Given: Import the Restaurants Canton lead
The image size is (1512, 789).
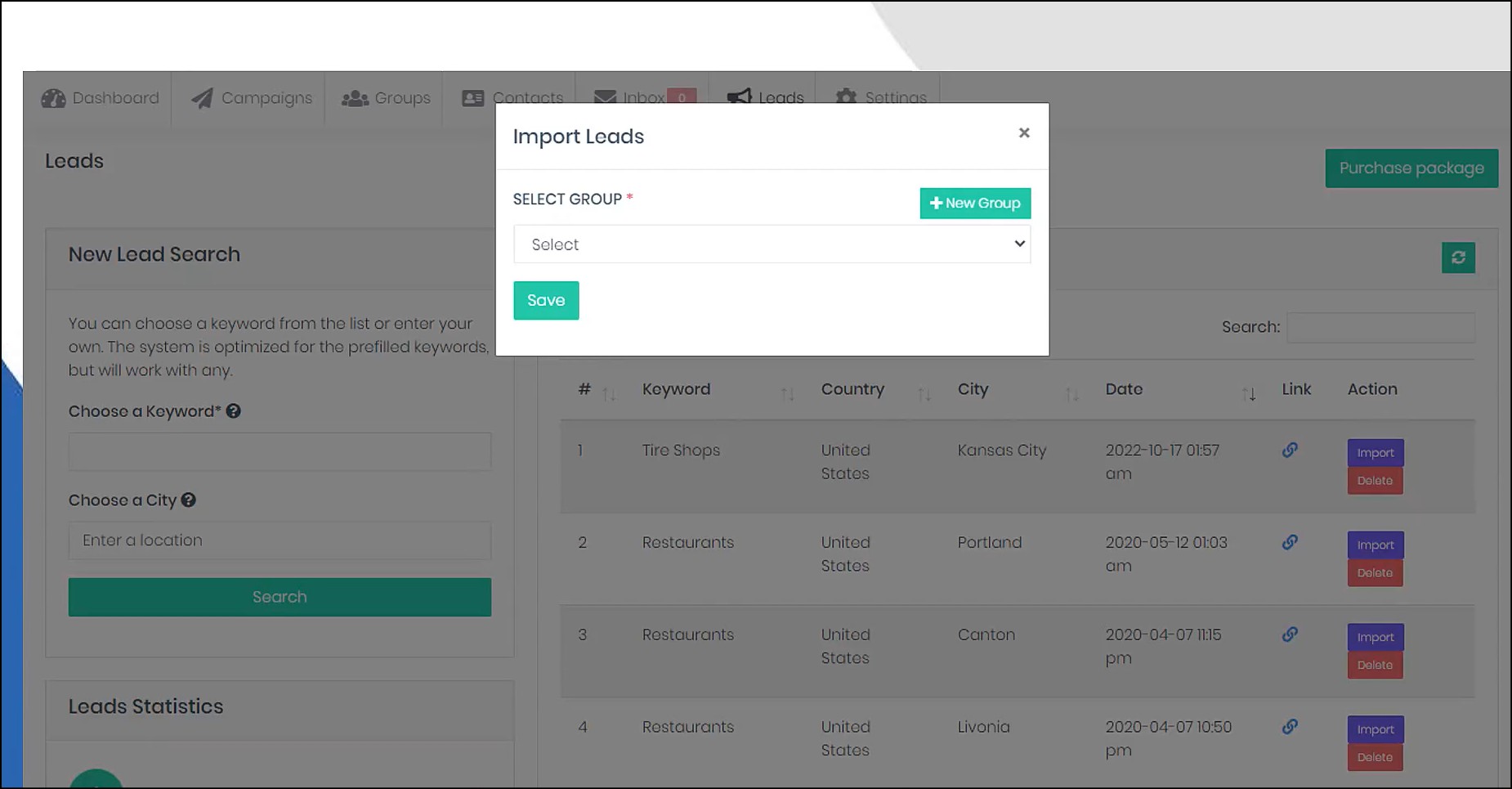Looking at the screenshot, I should click(1376, 638).
